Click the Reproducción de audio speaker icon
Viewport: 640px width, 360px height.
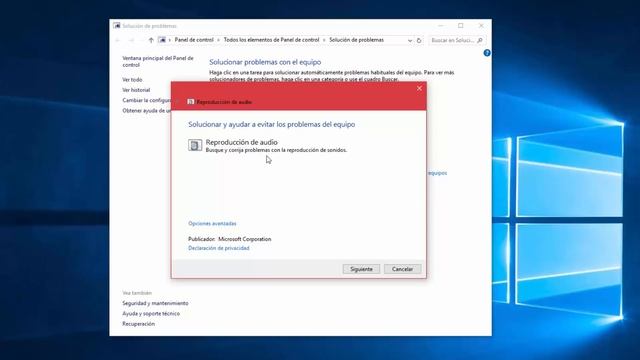pos(195,145)
